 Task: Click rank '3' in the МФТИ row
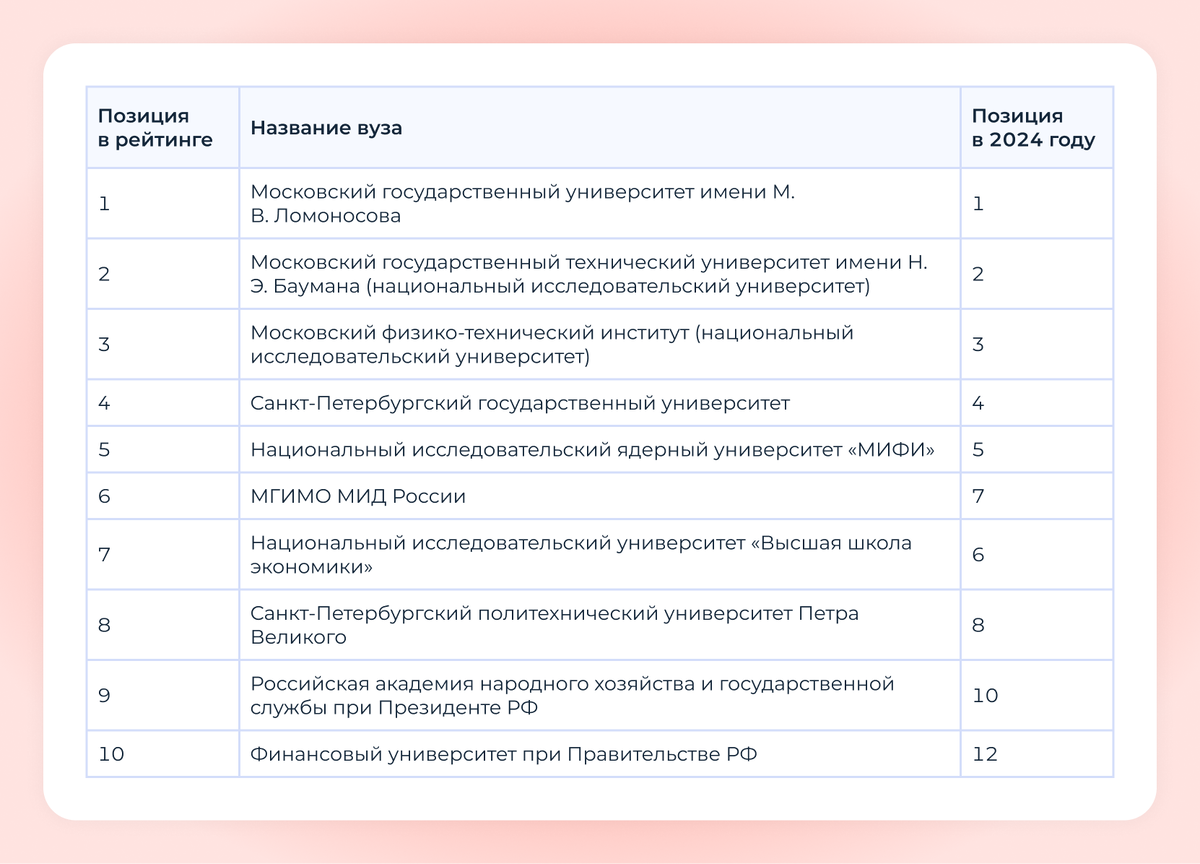(104, 344)
